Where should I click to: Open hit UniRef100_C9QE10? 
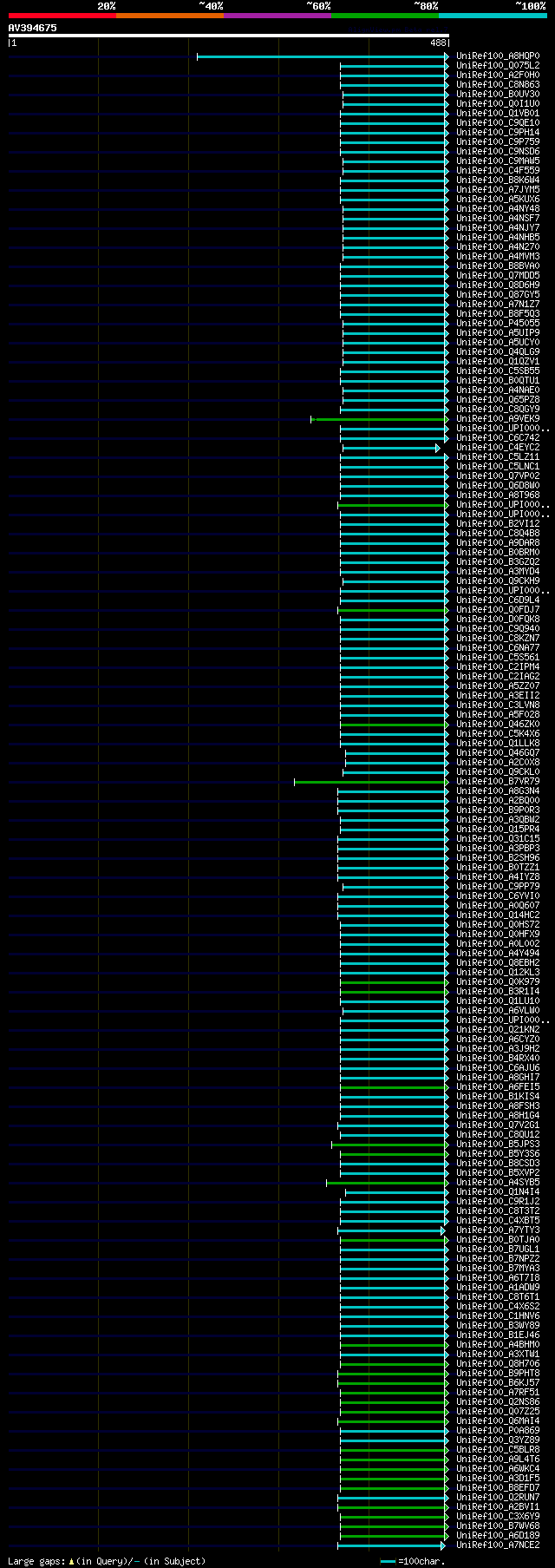(498, 123)
